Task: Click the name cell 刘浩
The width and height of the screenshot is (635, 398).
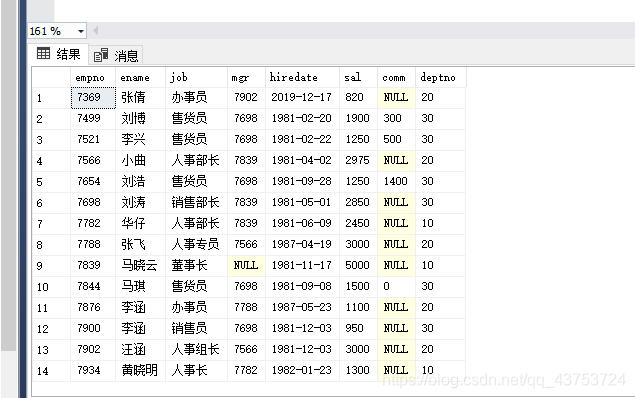Action: point(141,182)
